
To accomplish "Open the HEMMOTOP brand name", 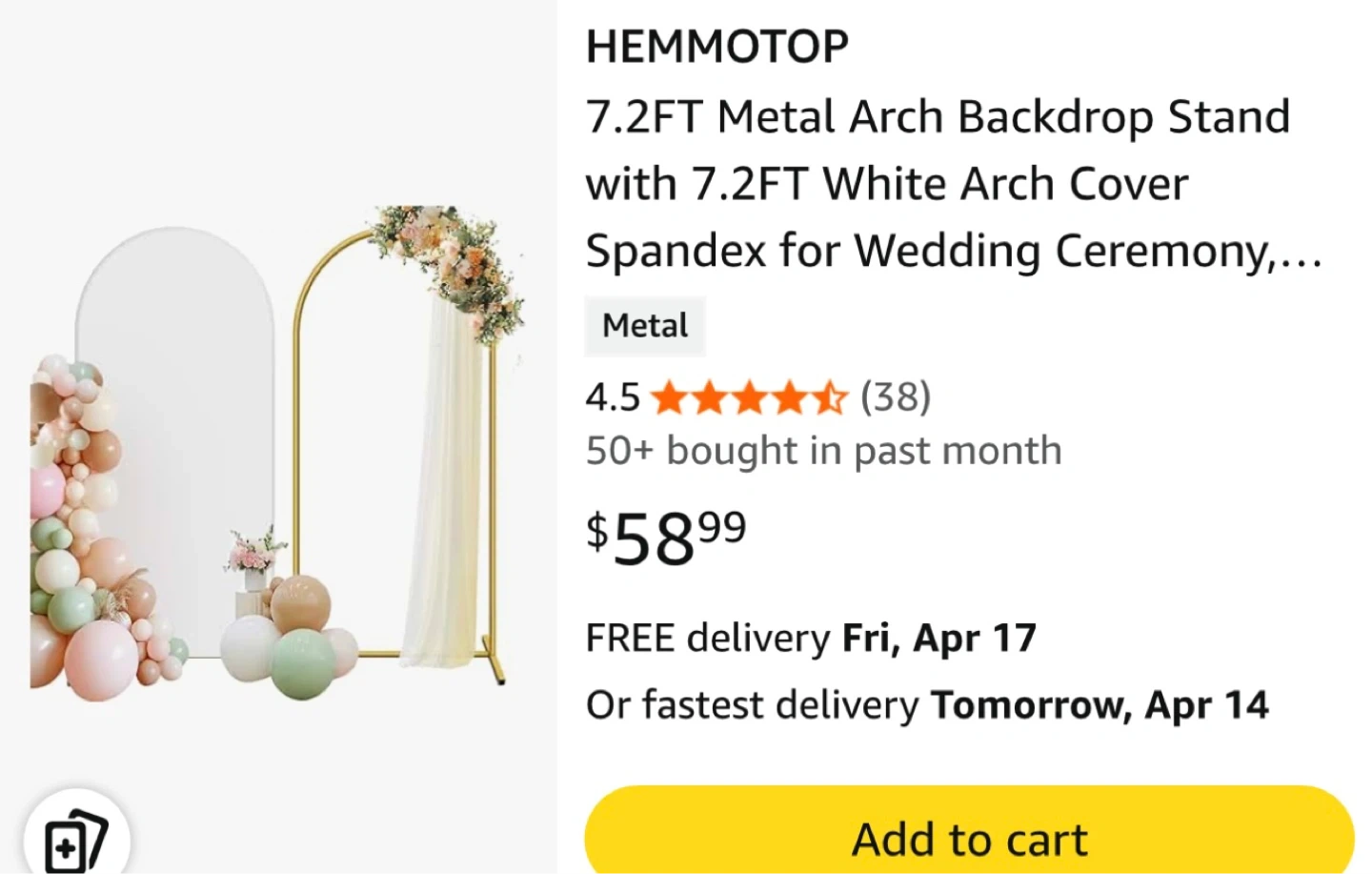I will click(716, 47).
